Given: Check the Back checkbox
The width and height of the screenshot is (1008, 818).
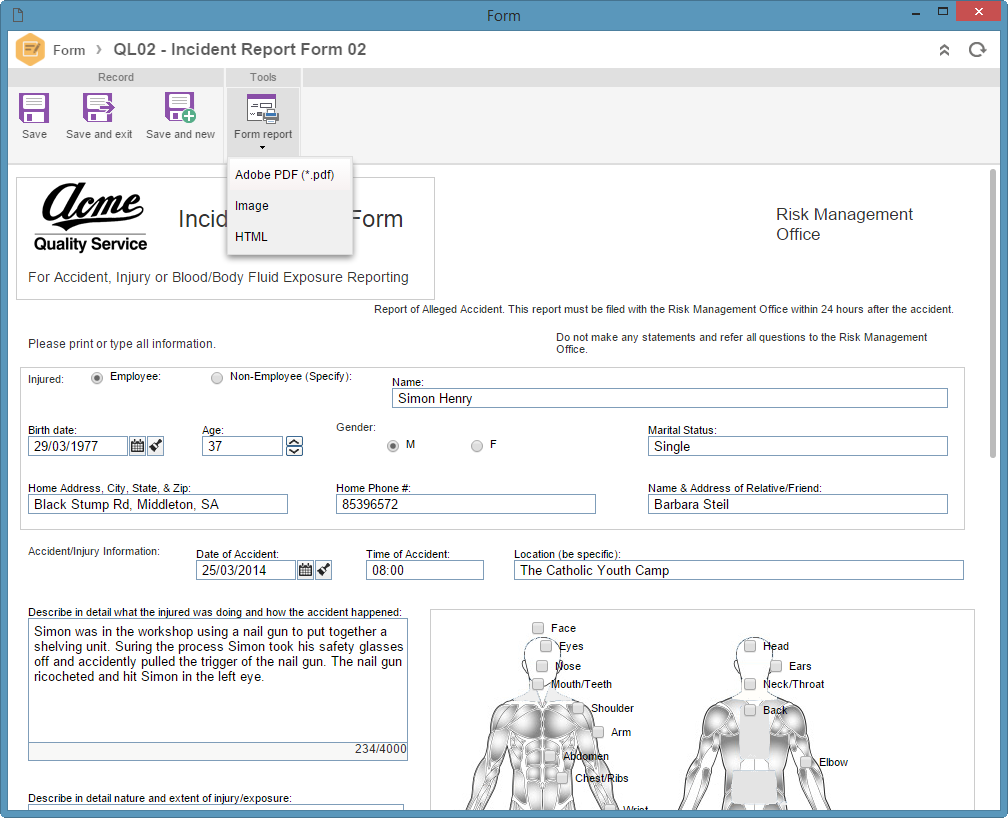Looking at the screenshot, I should (x=750, y=710).
